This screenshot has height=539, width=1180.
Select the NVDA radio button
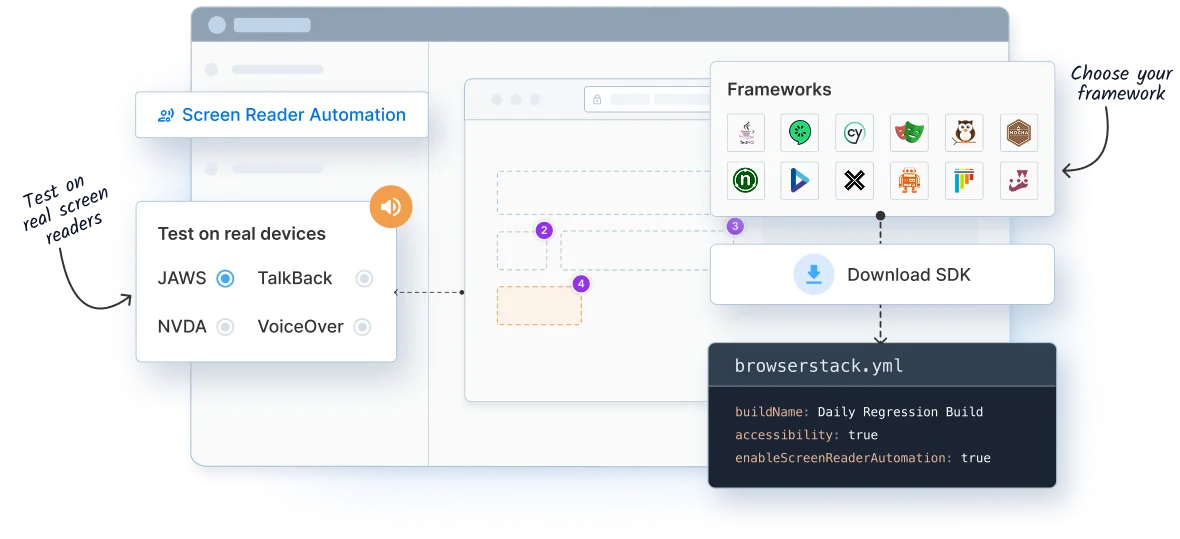tap(225, 327)
